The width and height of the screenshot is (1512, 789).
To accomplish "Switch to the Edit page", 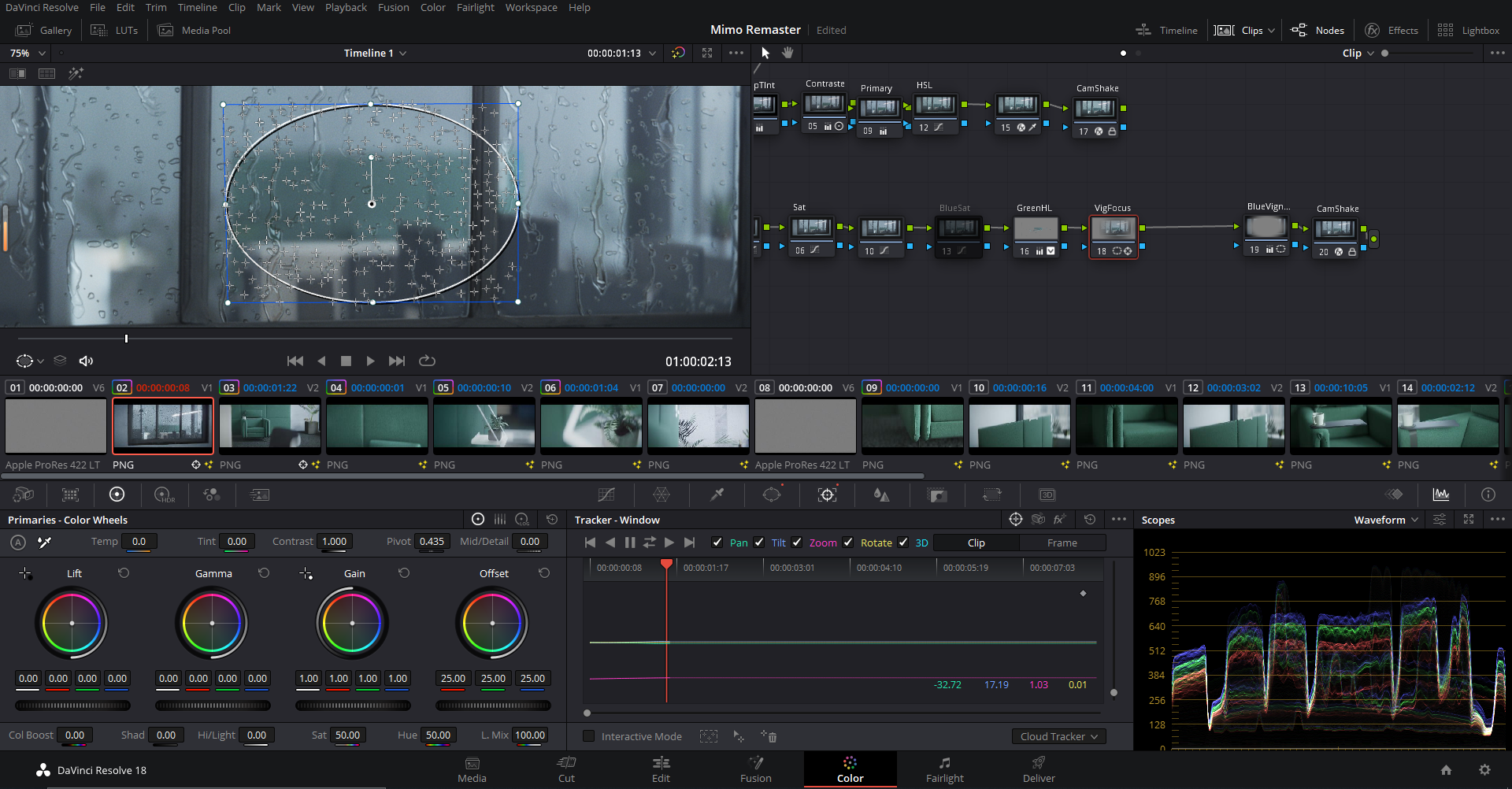I will (661, 769).
